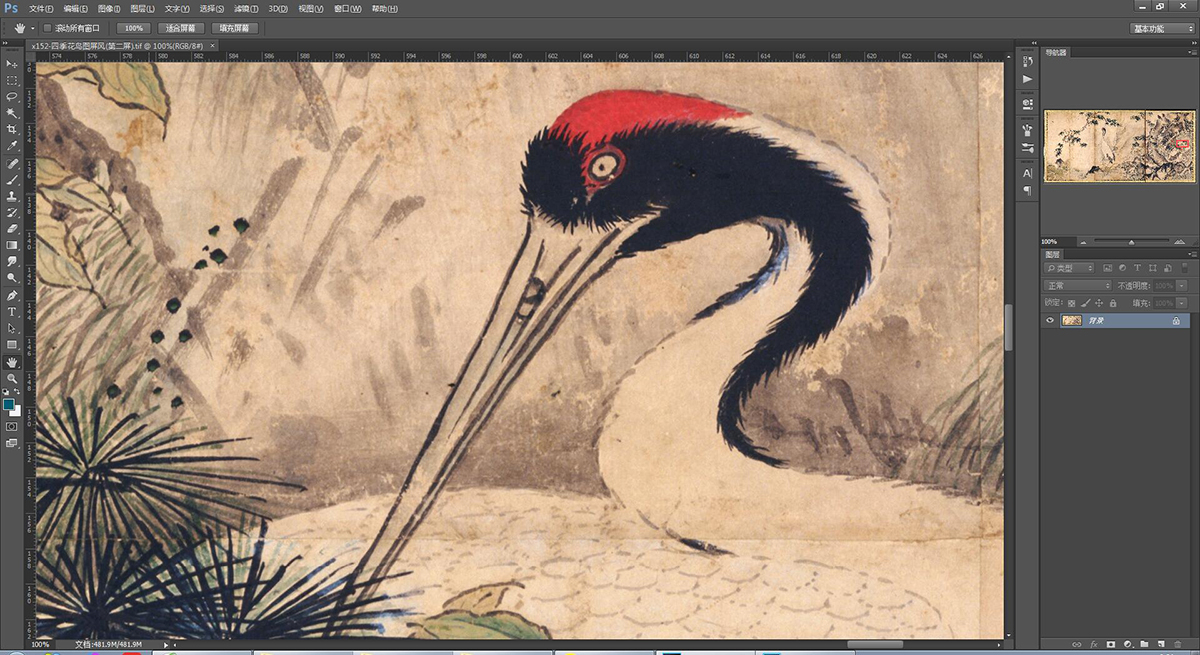This screenshot has width=1200, height=655.
Task: Click the 100% zoom button
Action: click(133, 28)
